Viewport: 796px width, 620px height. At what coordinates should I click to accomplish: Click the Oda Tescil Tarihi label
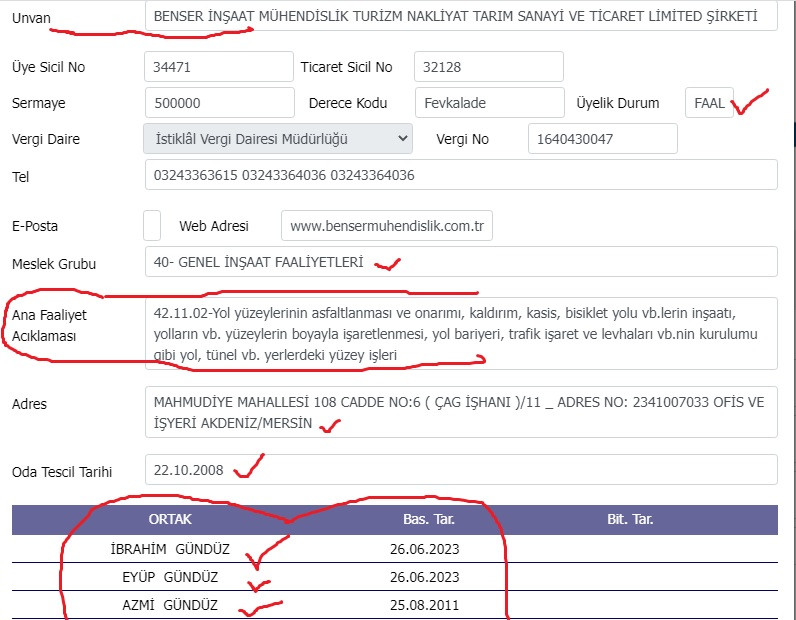pyautogui.click(x=62, y=472)
